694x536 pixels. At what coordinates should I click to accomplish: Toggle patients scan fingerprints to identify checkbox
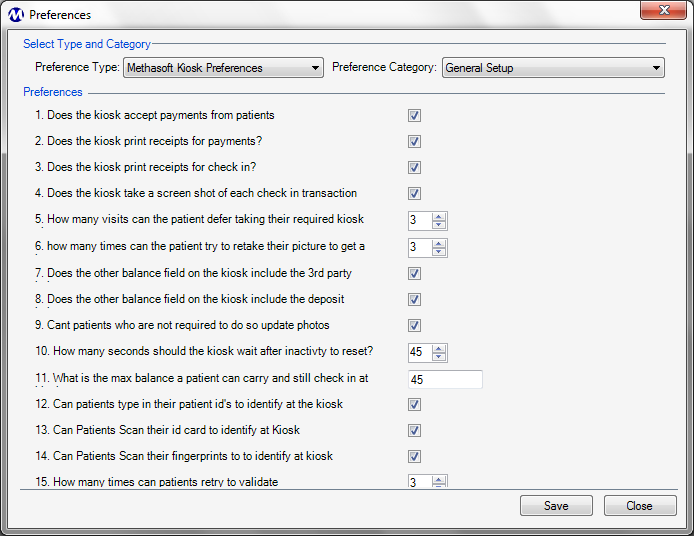[414, 456]
